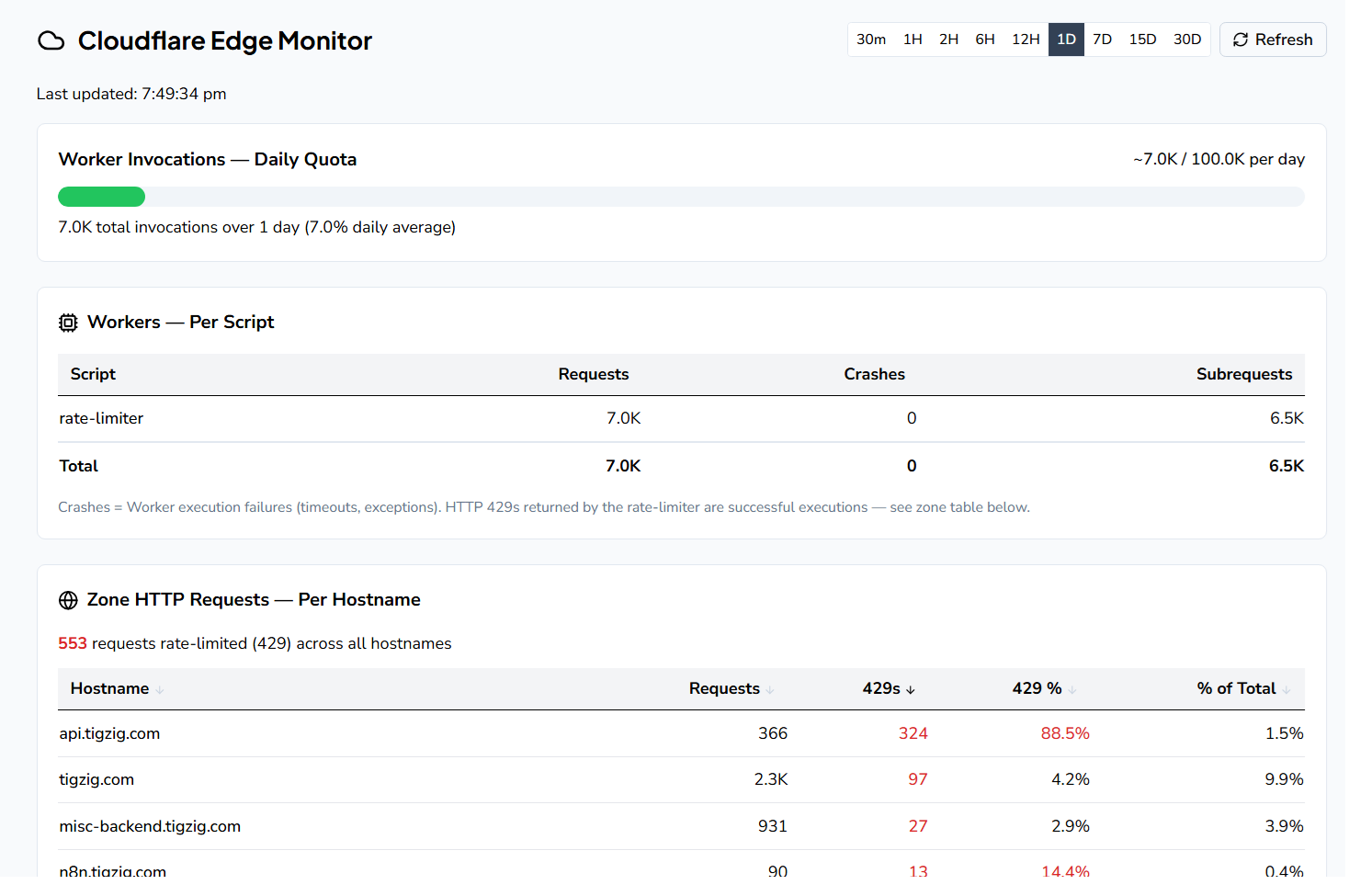Click the 429 % column sort arrow
Viewport: 1349px width, 896px height.
[1072, 690]
